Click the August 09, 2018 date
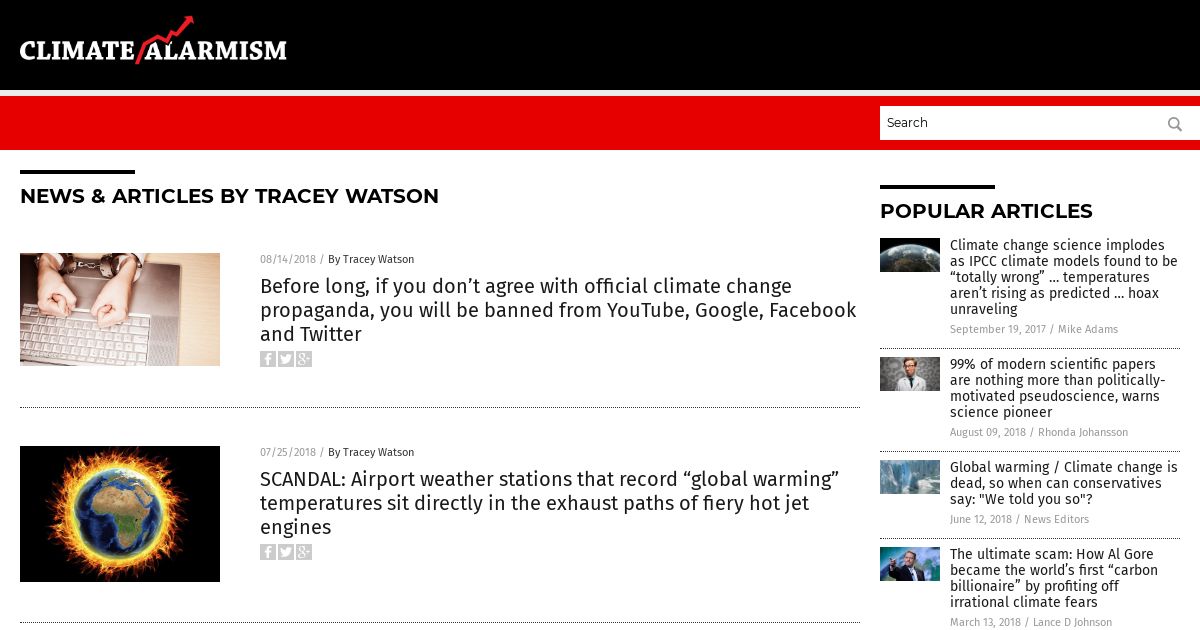This screenshot has width=1200, height=630. pyautogui.click(x=988, y=432)
